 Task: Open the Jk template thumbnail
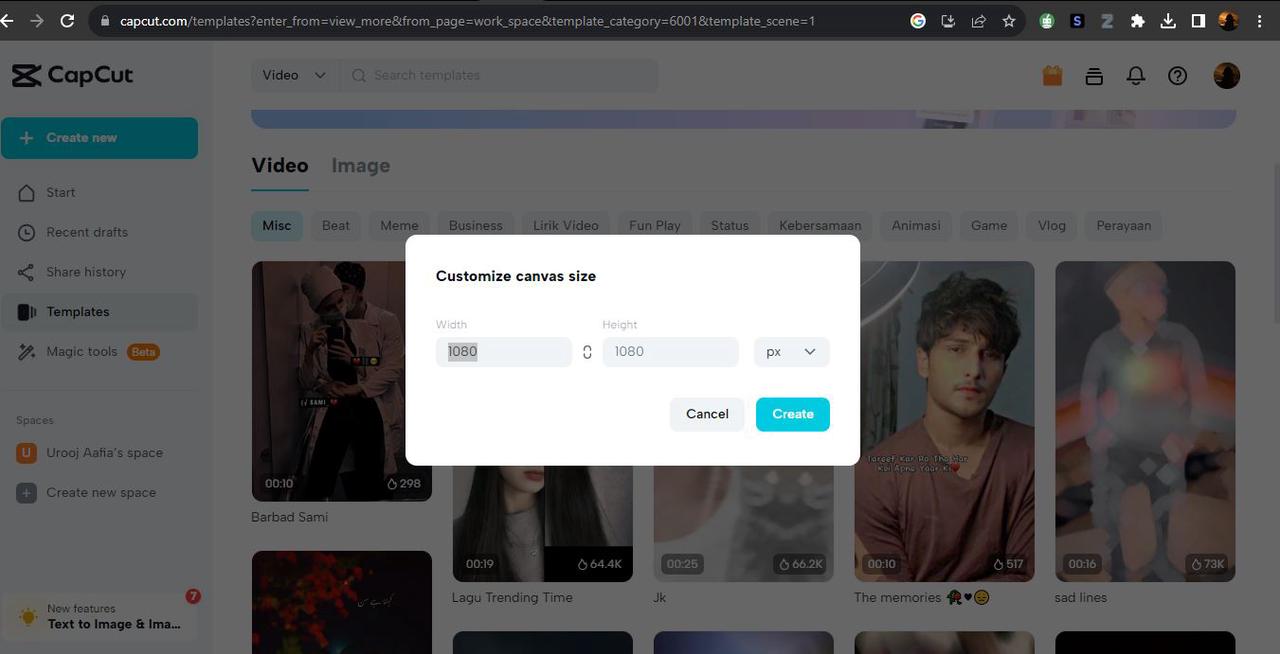pyautogui.click(x=744, y=523)
